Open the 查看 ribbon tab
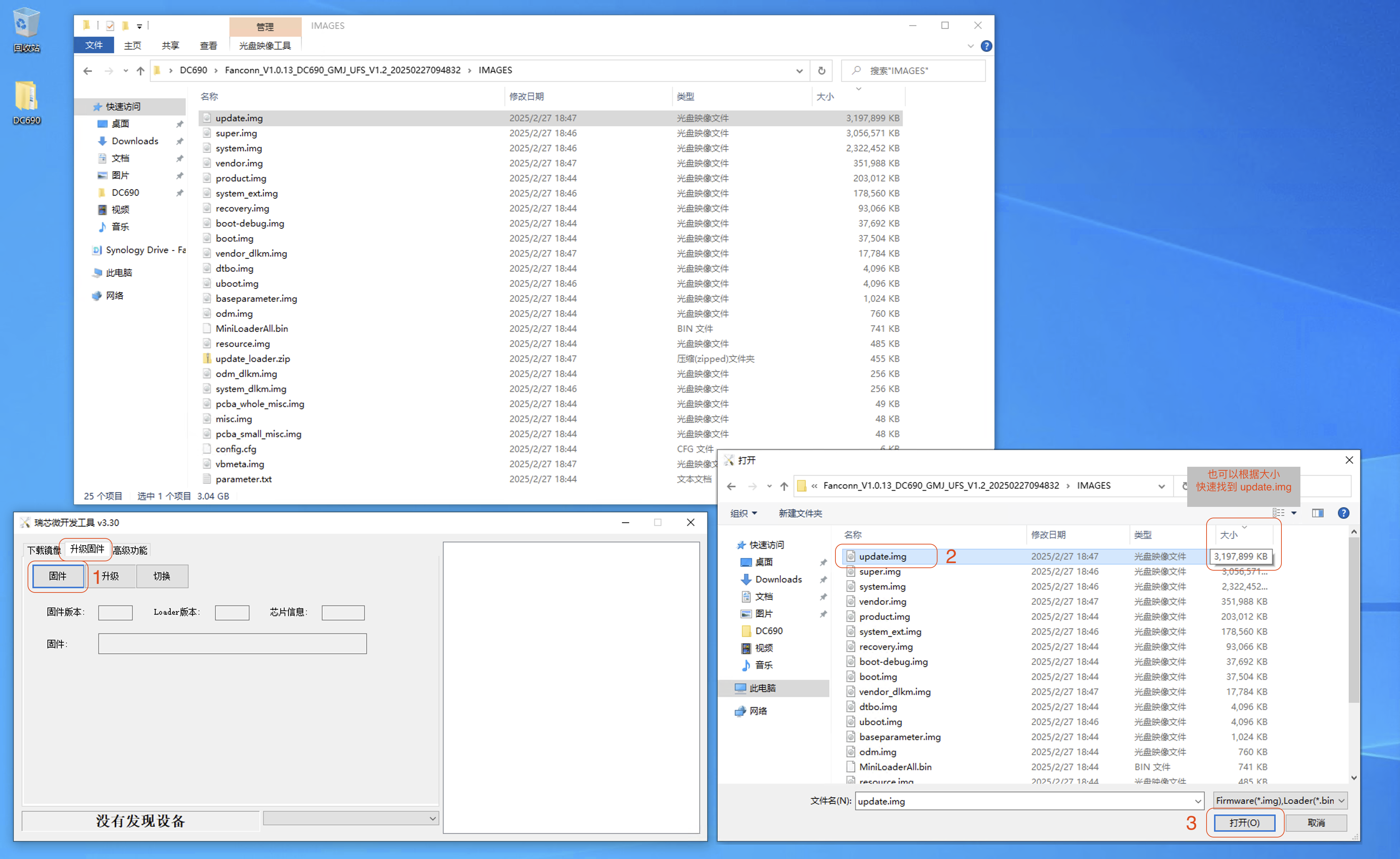 208,45
